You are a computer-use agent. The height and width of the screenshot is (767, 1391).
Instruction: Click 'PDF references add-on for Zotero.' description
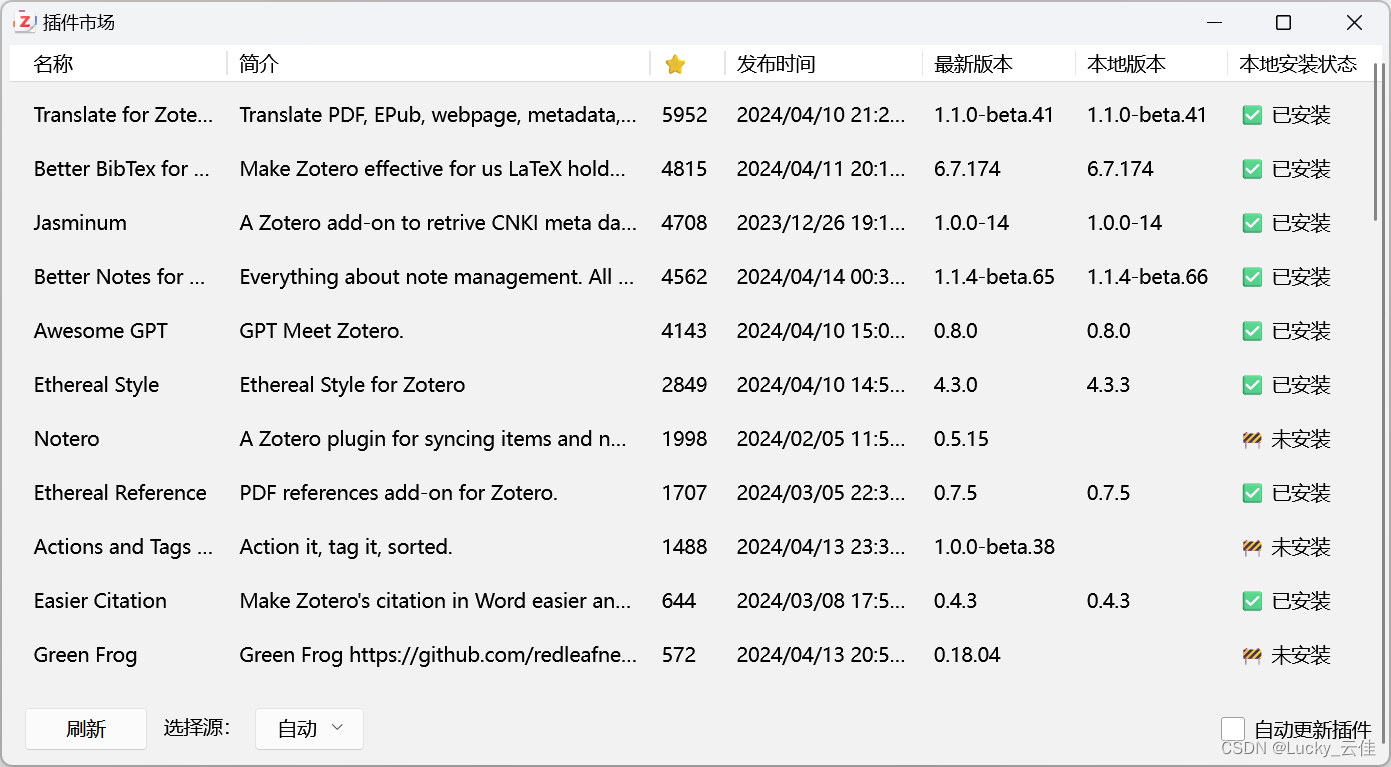click(x=398, y=493)
